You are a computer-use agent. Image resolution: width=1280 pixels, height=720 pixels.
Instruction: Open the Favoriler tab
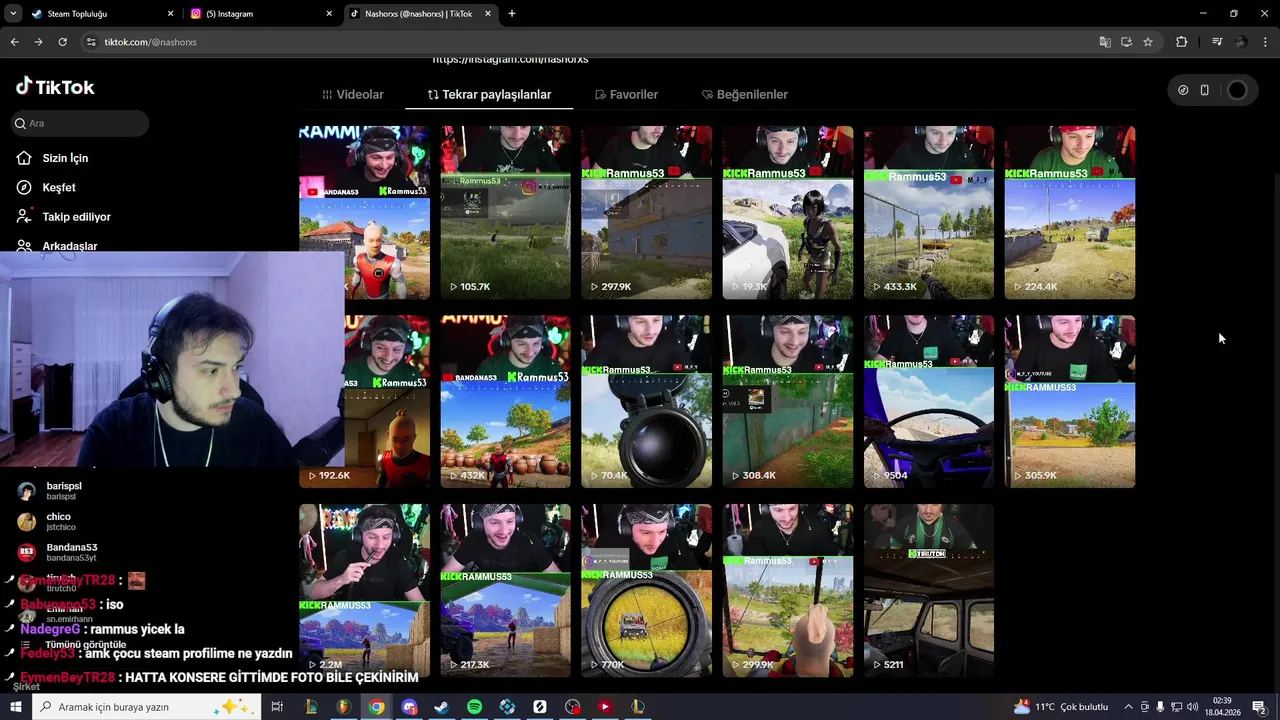click(x=626, y=94)
